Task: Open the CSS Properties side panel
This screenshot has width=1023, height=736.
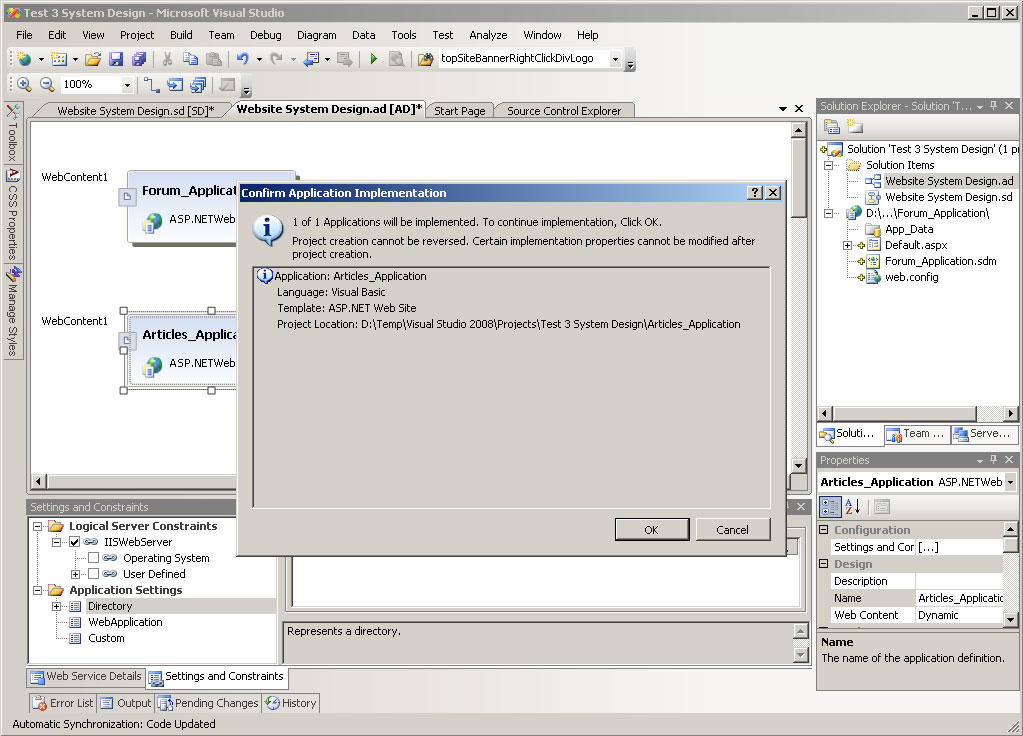Action: [x=12, y=215]
